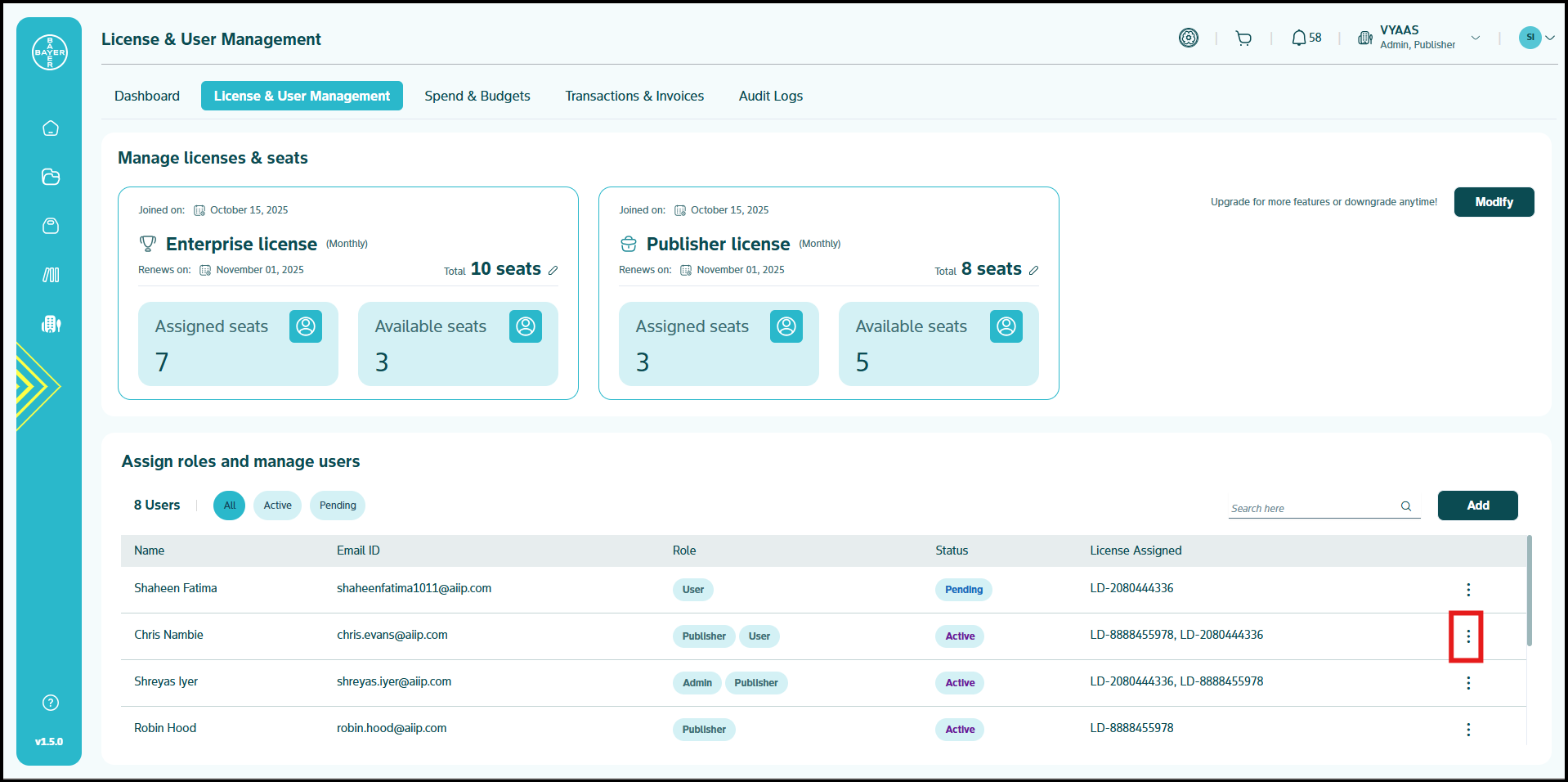Open the home icon in sidebar

(51, 128)
